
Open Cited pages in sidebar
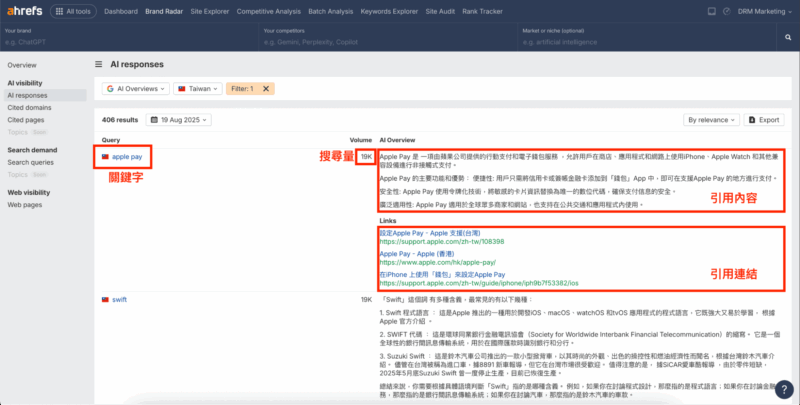tap(26, 120)
